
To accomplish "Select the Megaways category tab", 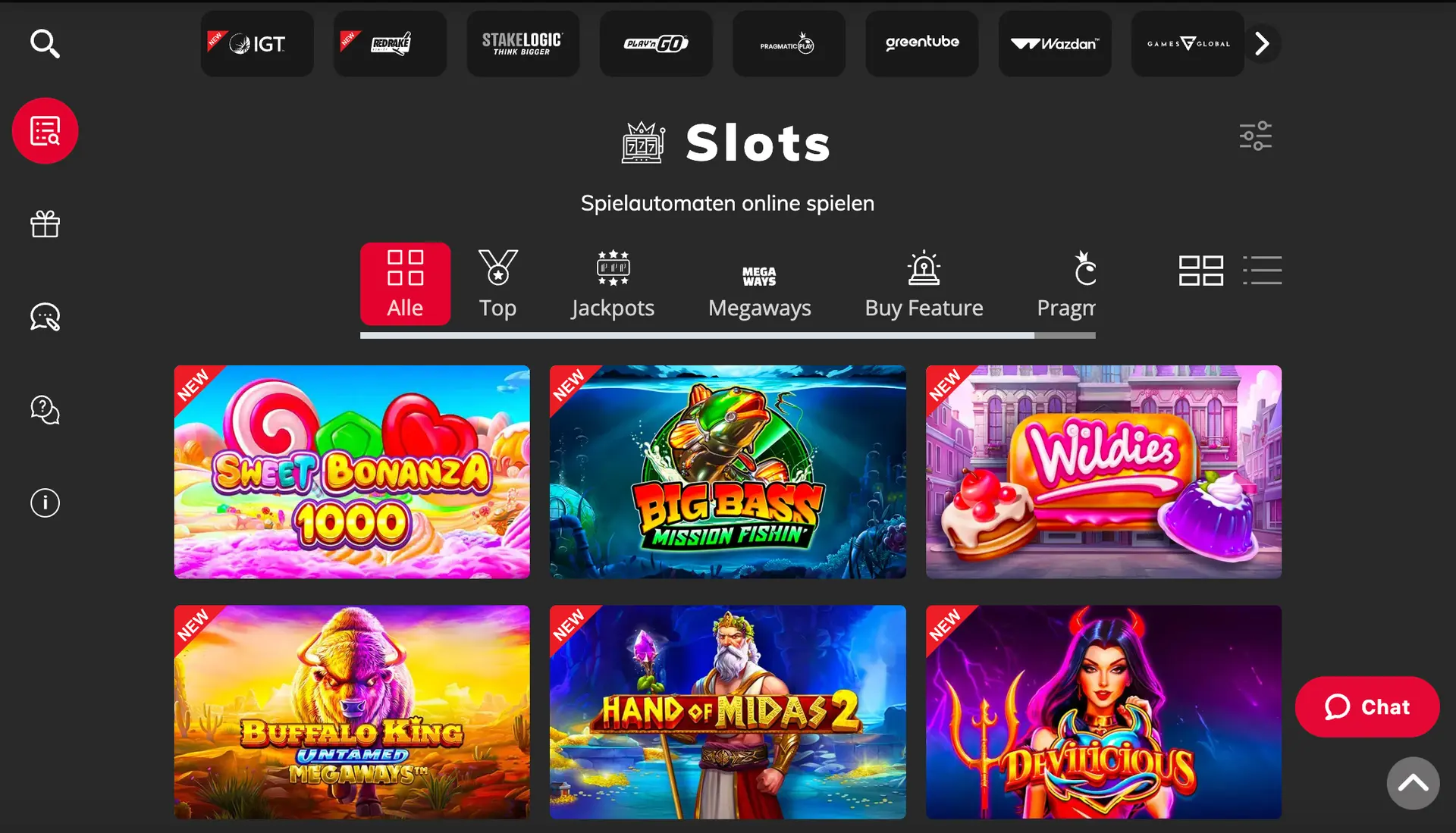I will tap(760, 284).
